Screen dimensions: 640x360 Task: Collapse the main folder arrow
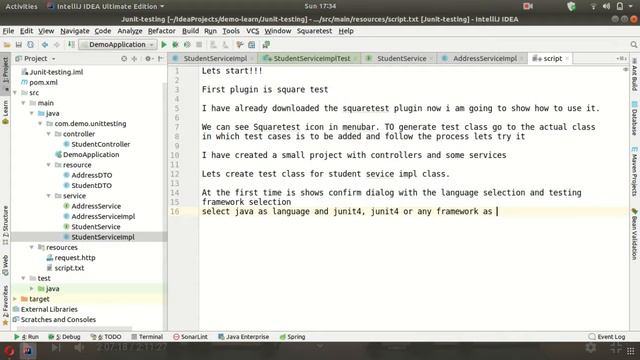(23, 103)
